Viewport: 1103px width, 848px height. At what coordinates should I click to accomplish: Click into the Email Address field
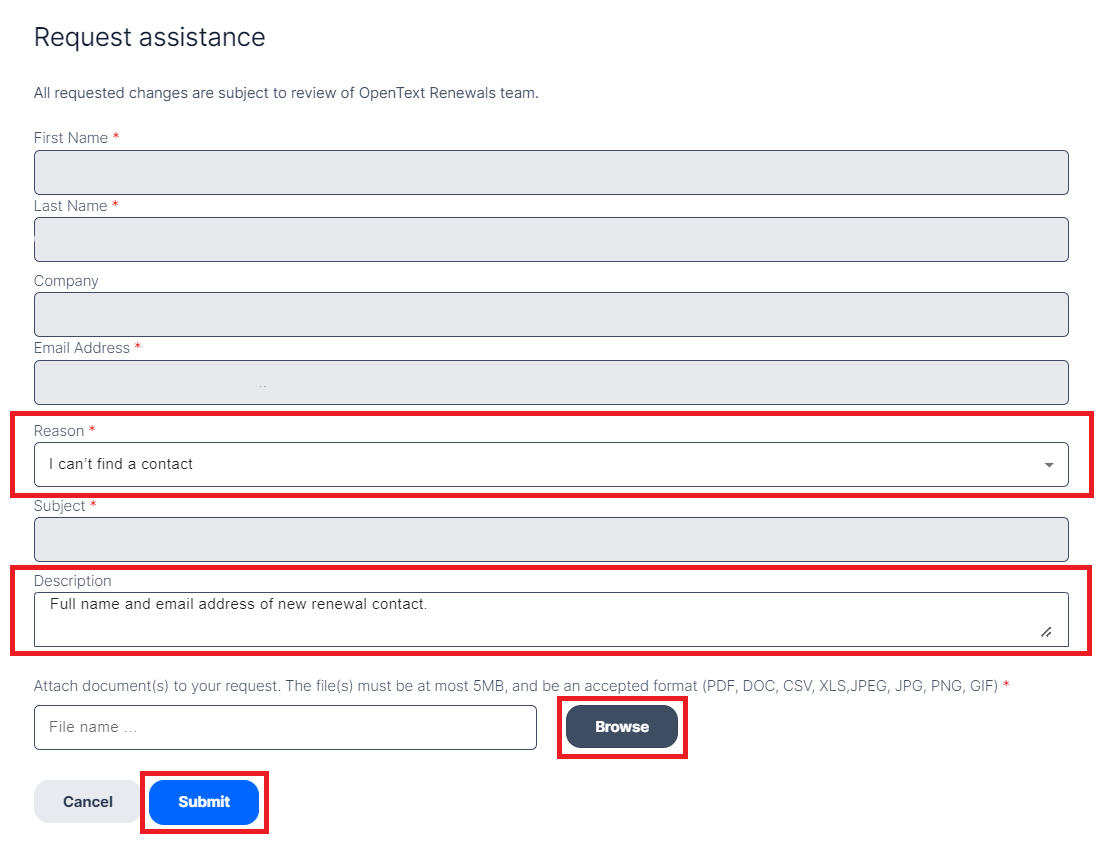point(551,382)
